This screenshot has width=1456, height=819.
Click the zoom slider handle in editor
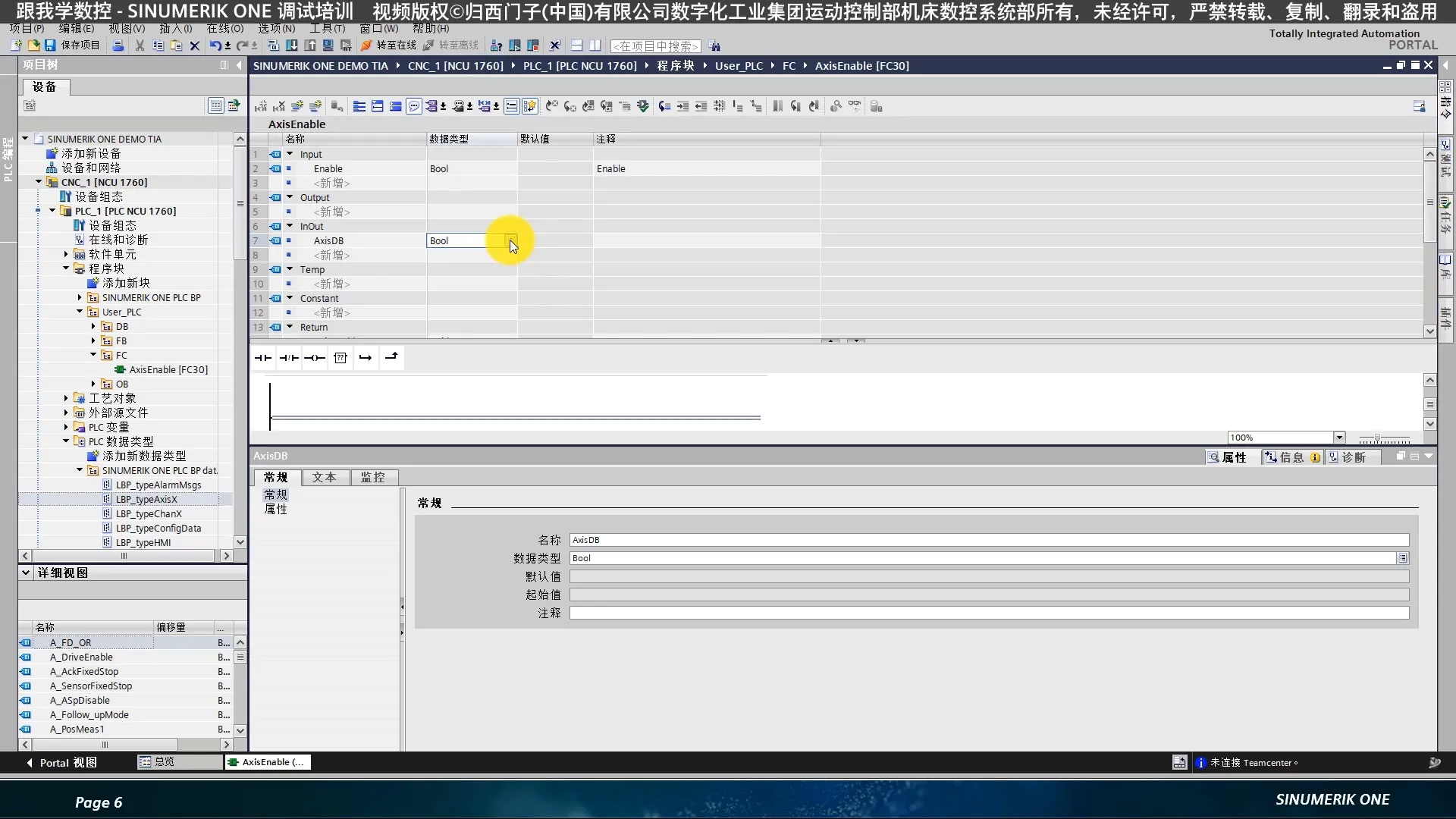1377,438
